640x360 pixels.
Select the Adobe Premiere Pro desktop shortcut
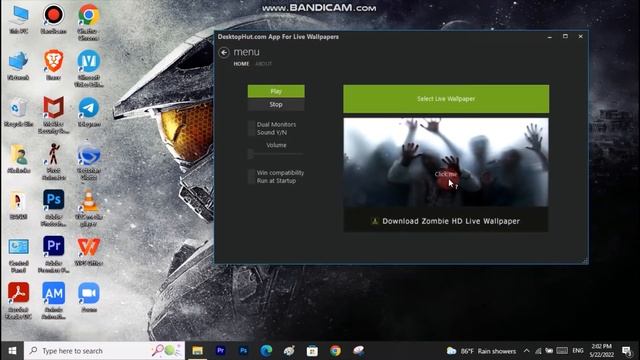53,255
